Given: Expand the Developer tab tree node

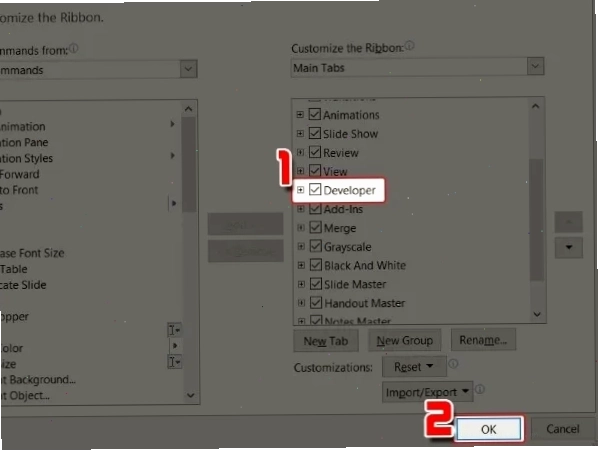Looking at the screenshot, I should (x=301, y=189).
